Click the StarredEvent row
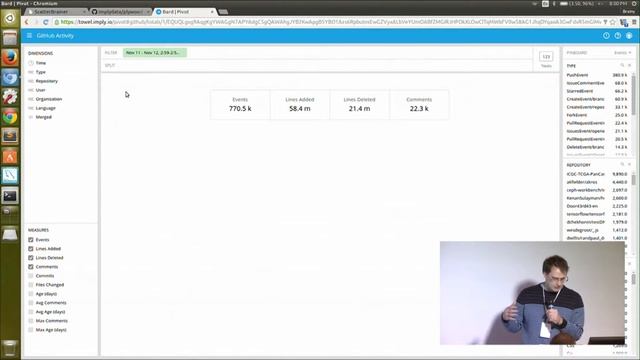This screenshot has width=640, height=360. tap(597, 91)
